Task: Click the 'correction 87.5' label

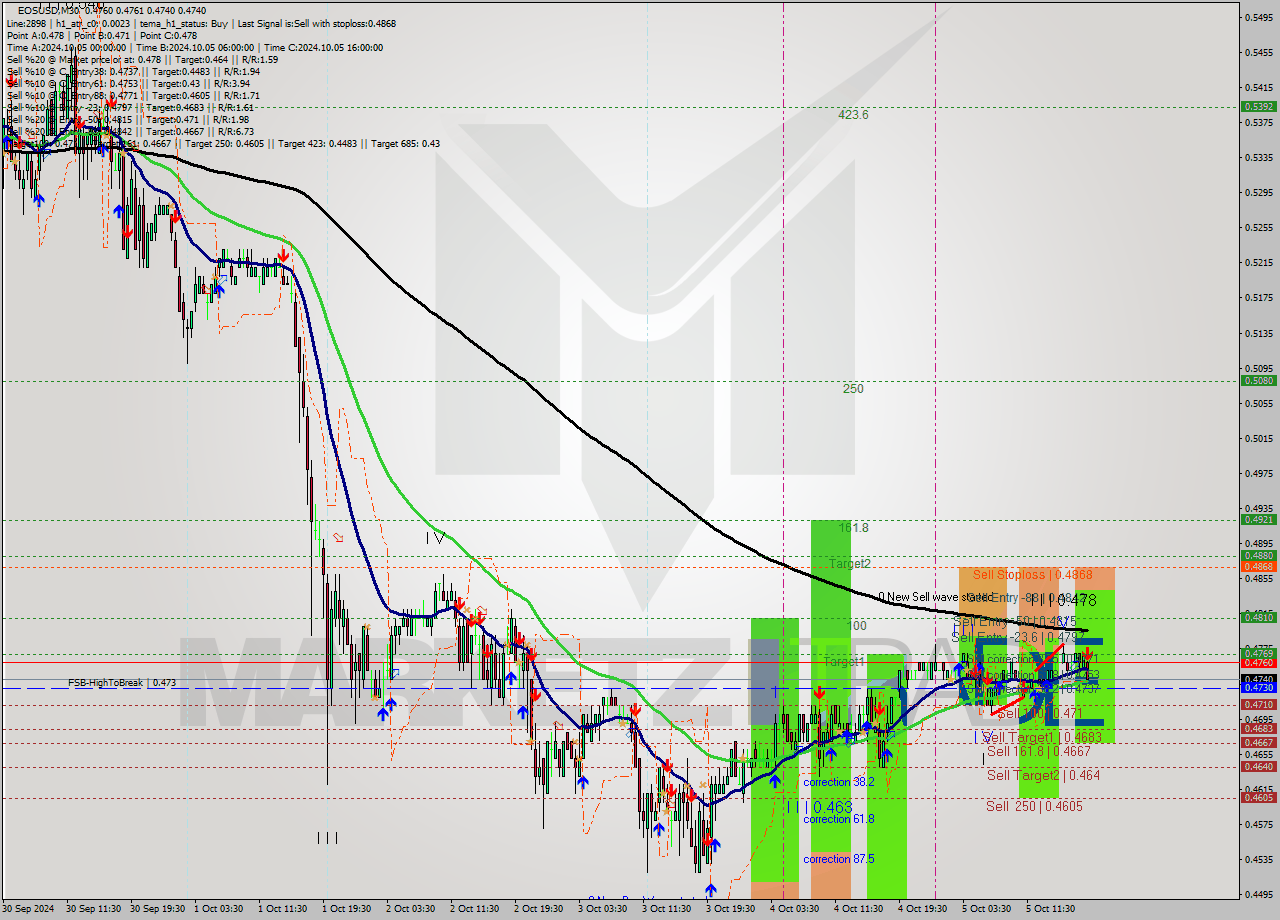Action: (838, 859)
